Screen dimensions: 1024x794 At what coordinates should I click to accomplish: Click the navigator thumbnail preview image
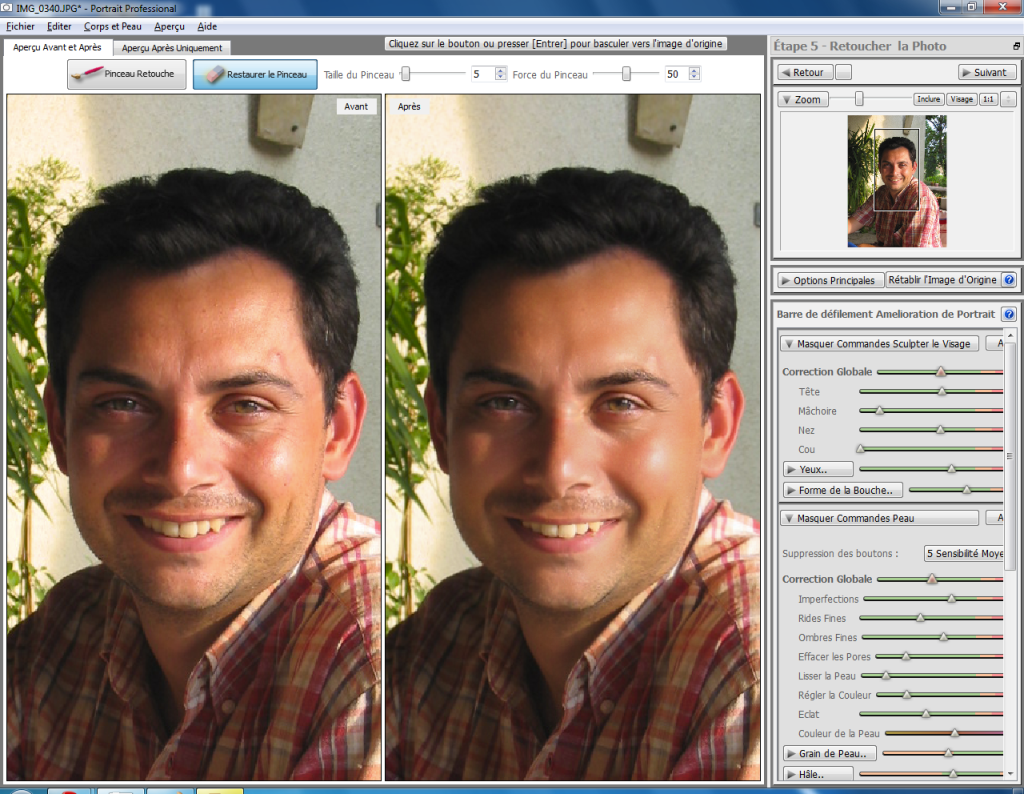pos(896,181)
